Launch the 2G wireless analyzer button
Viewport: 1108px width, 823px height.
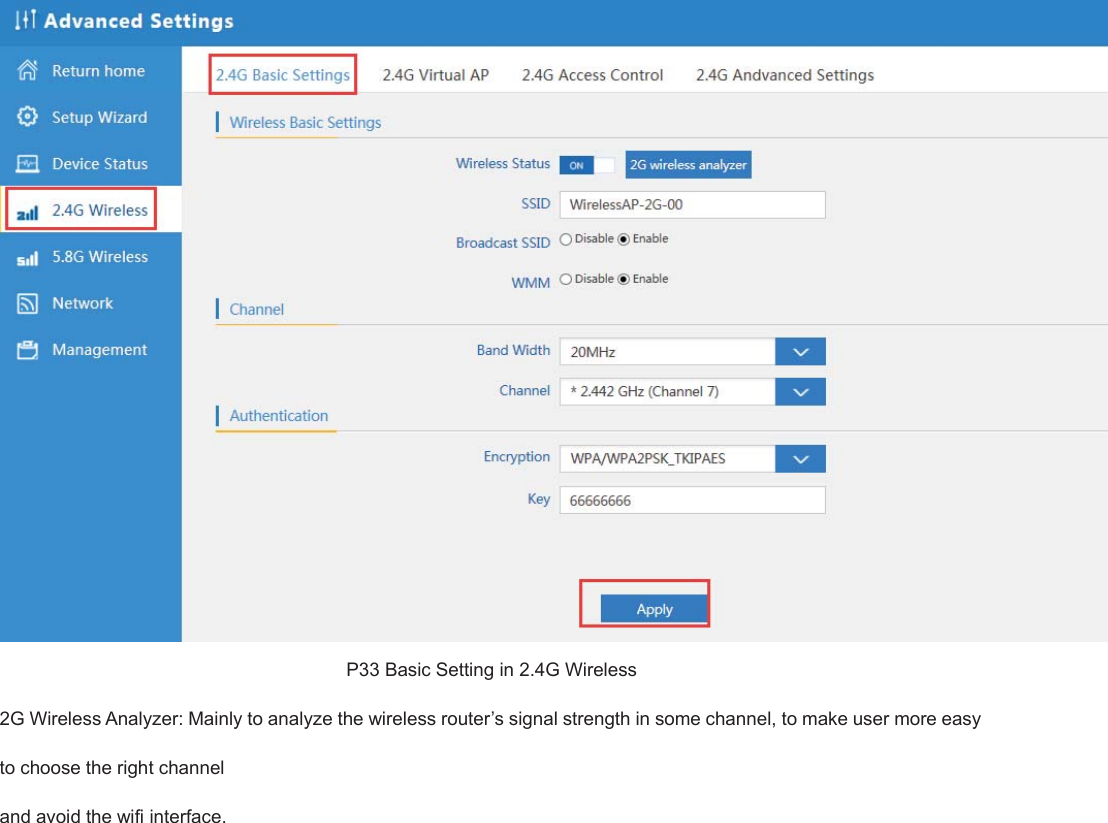coord(688,165)
